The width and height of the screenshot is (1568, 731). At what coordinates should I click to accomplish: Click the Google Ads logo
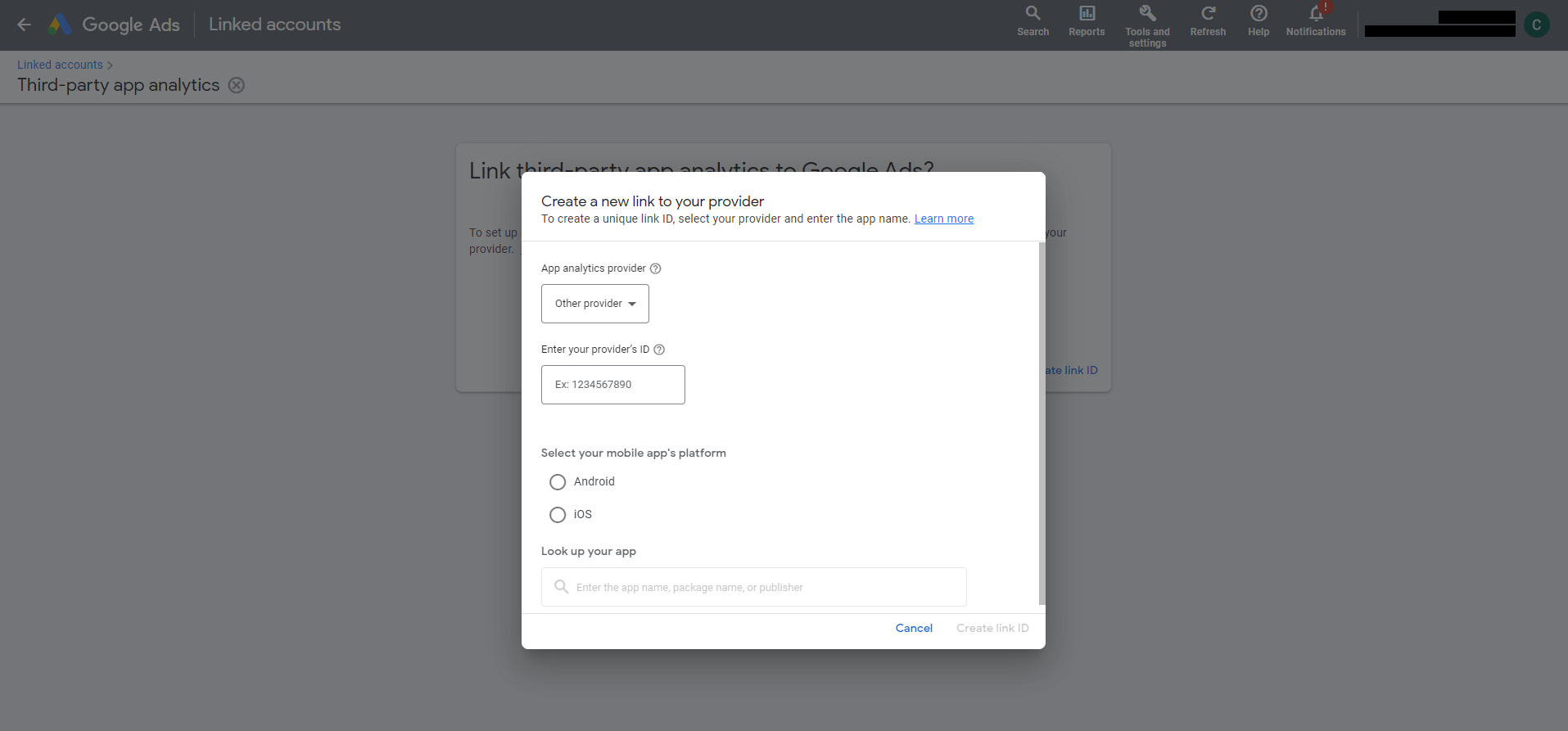click(x=59, y=25)
